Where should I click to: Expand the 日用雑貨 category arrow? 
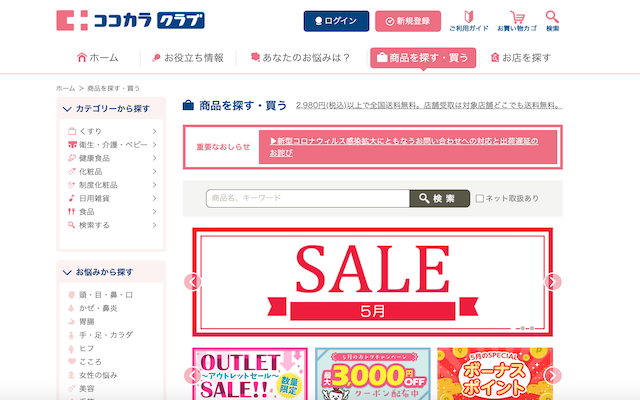click(155, 198)
